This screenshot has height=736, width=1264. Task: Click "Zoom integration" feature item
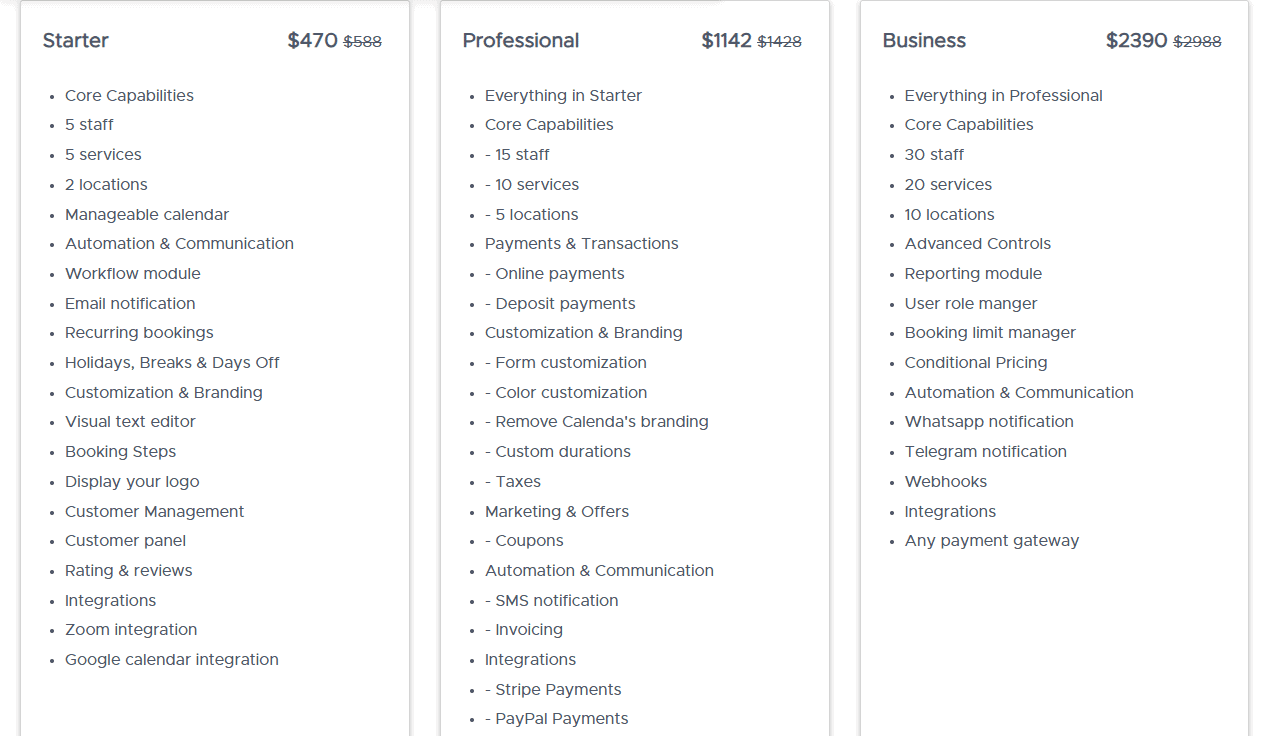pos(131,630)
